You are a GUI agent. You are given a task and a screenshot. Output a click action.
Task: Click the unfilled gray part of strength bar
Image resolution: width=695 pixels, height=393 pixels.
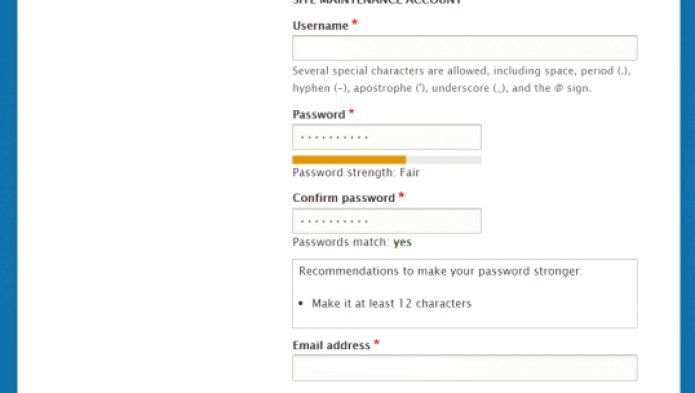(x=444, y=160)
